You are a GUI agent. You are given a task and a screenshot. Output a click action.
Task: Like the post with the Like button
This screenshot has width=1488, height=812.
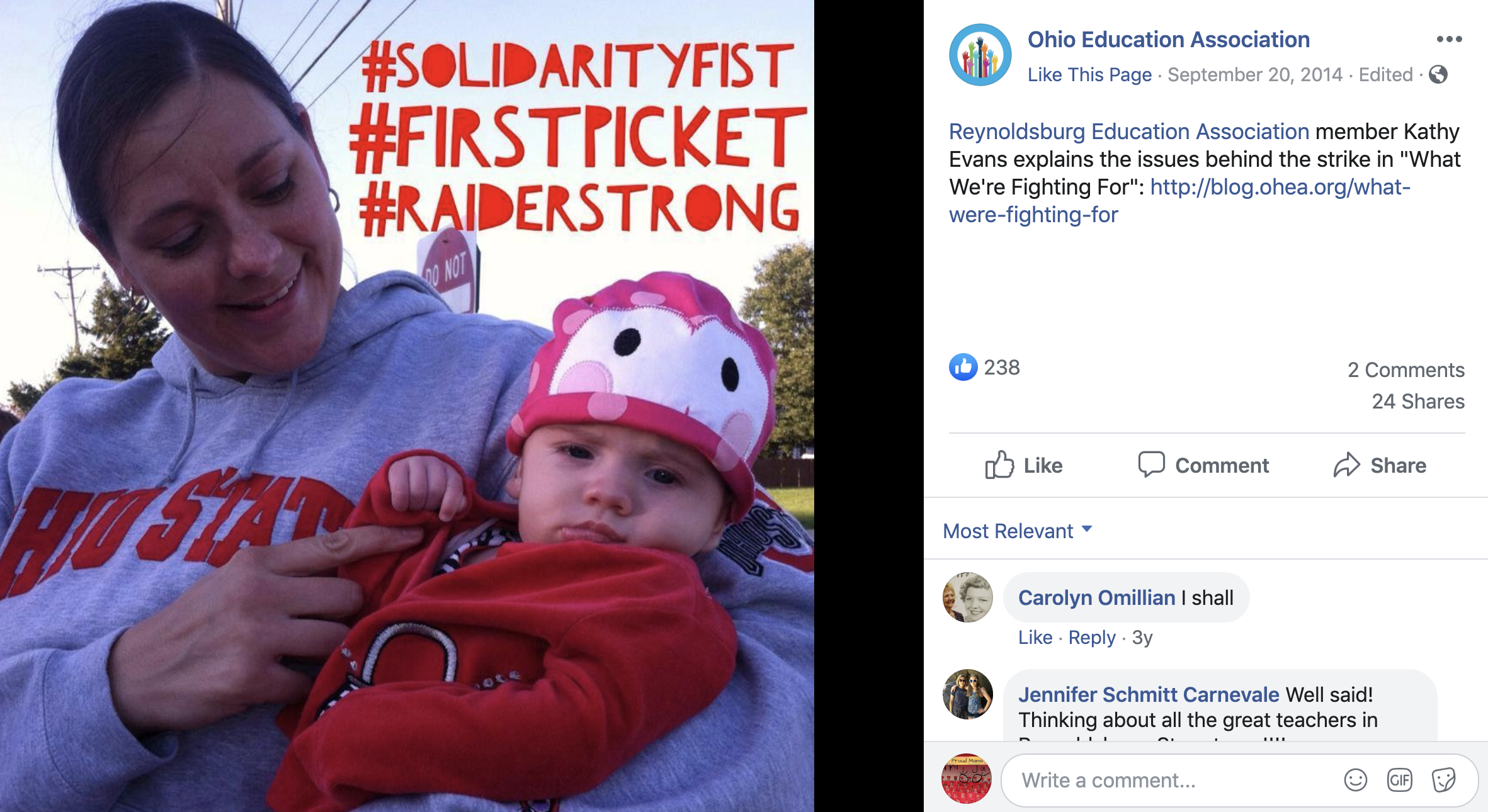tap(1024, 465)
